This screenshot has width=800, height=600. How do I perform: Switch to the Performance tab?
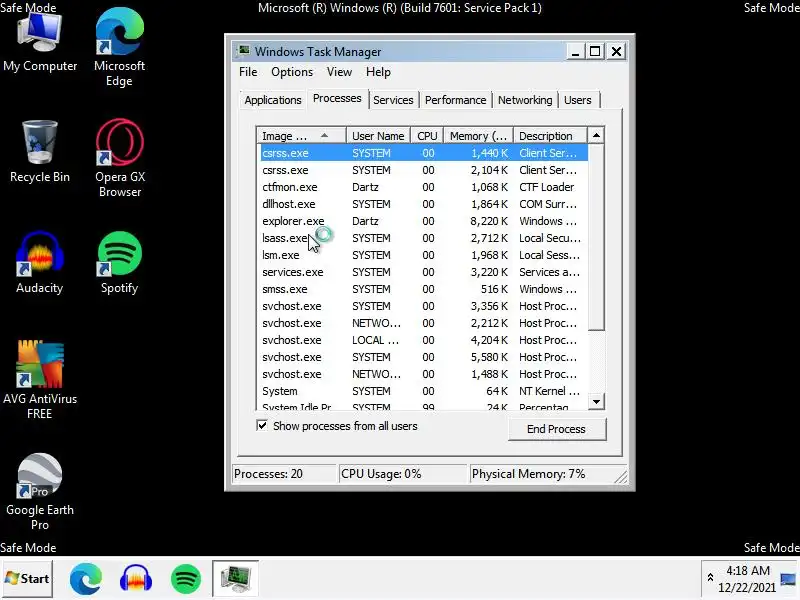tap(456, 100)
